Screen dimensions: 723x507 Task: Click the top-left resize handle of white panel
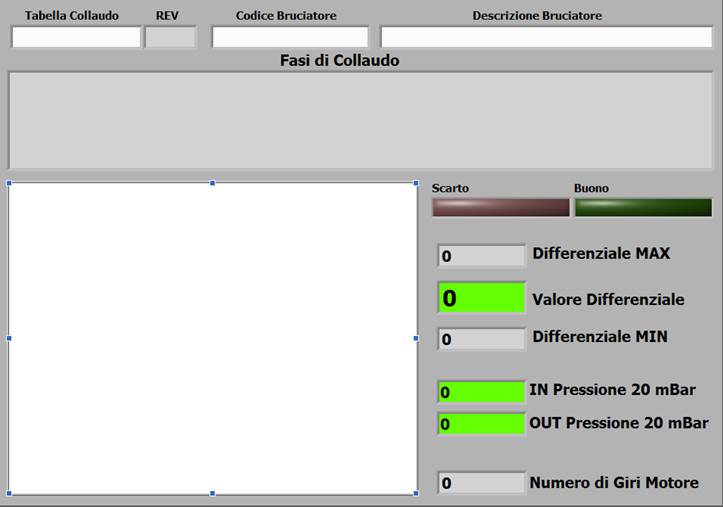point(9,183)
